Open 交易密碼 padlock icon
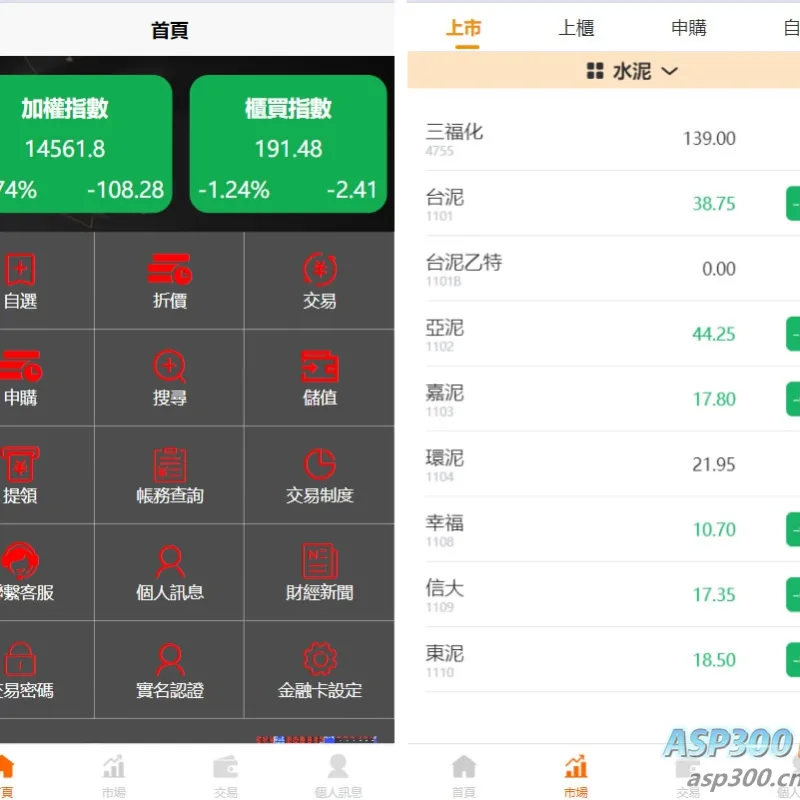 click(20, 659)
